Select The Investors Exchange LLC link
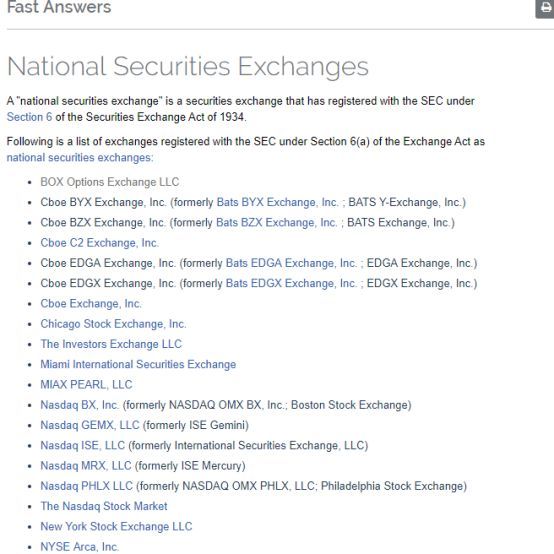 pyautogui.click(x=111, y=344)
